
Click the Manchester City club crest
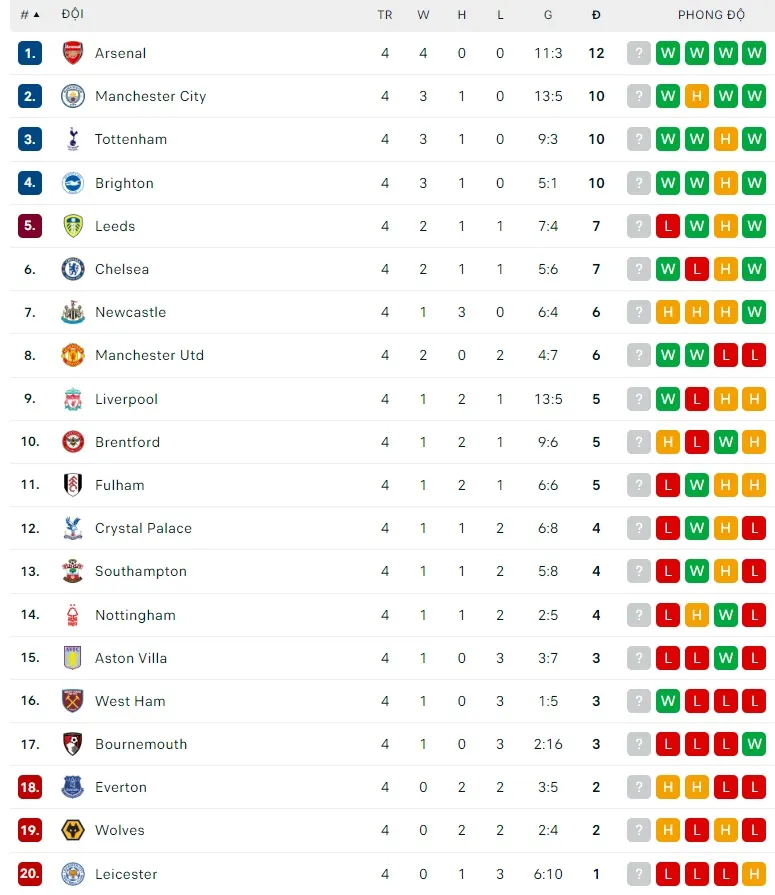coord(73,96)
